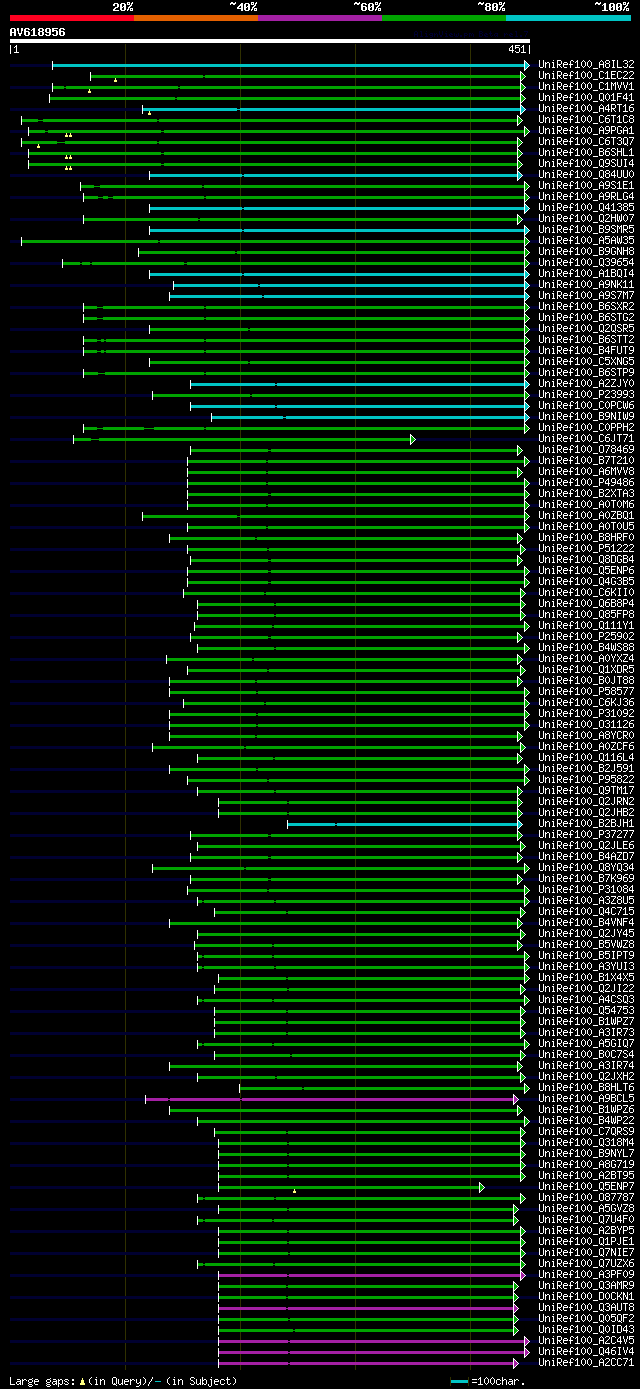
Task: Open hit UniRef100_Q116L4
Action: click(x=586, y=758)
